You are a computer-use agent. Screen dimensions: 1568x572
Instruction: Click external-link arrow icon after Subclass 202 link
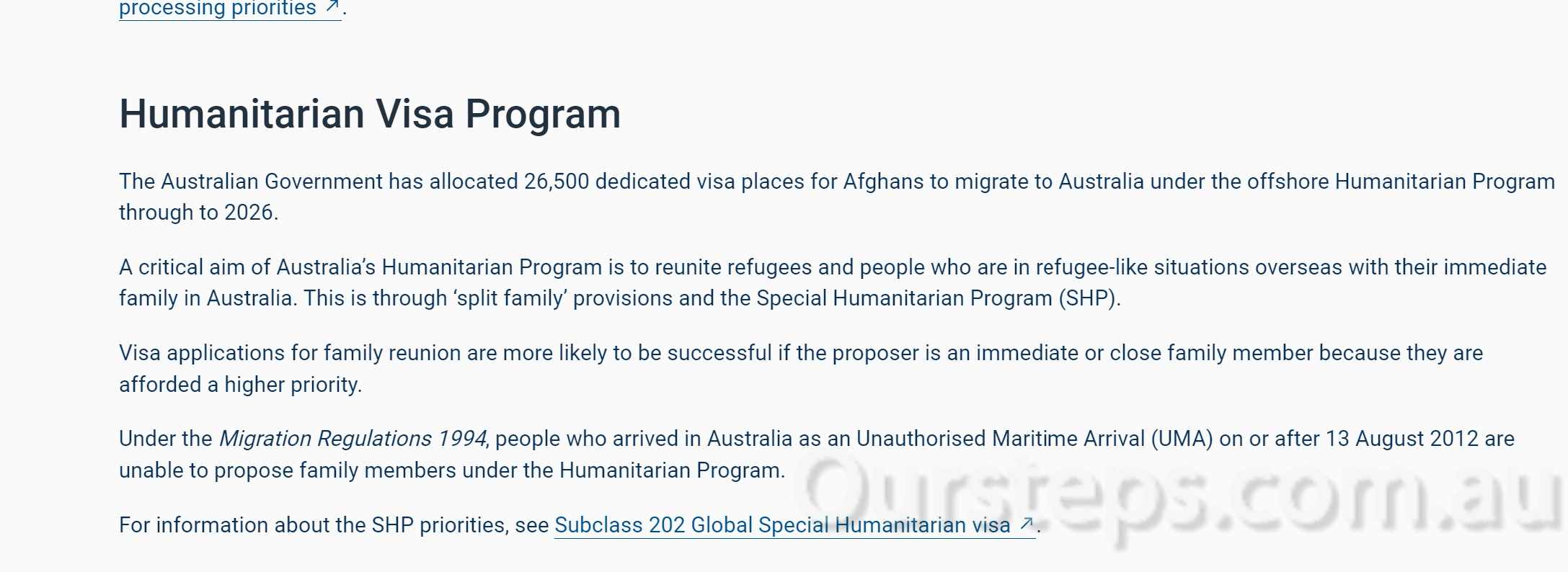pyautogui.click(x=1027, y=524)
